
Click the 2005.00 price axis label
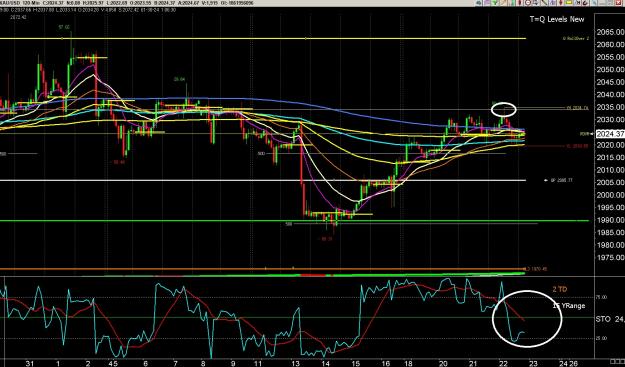pos(610,183)
